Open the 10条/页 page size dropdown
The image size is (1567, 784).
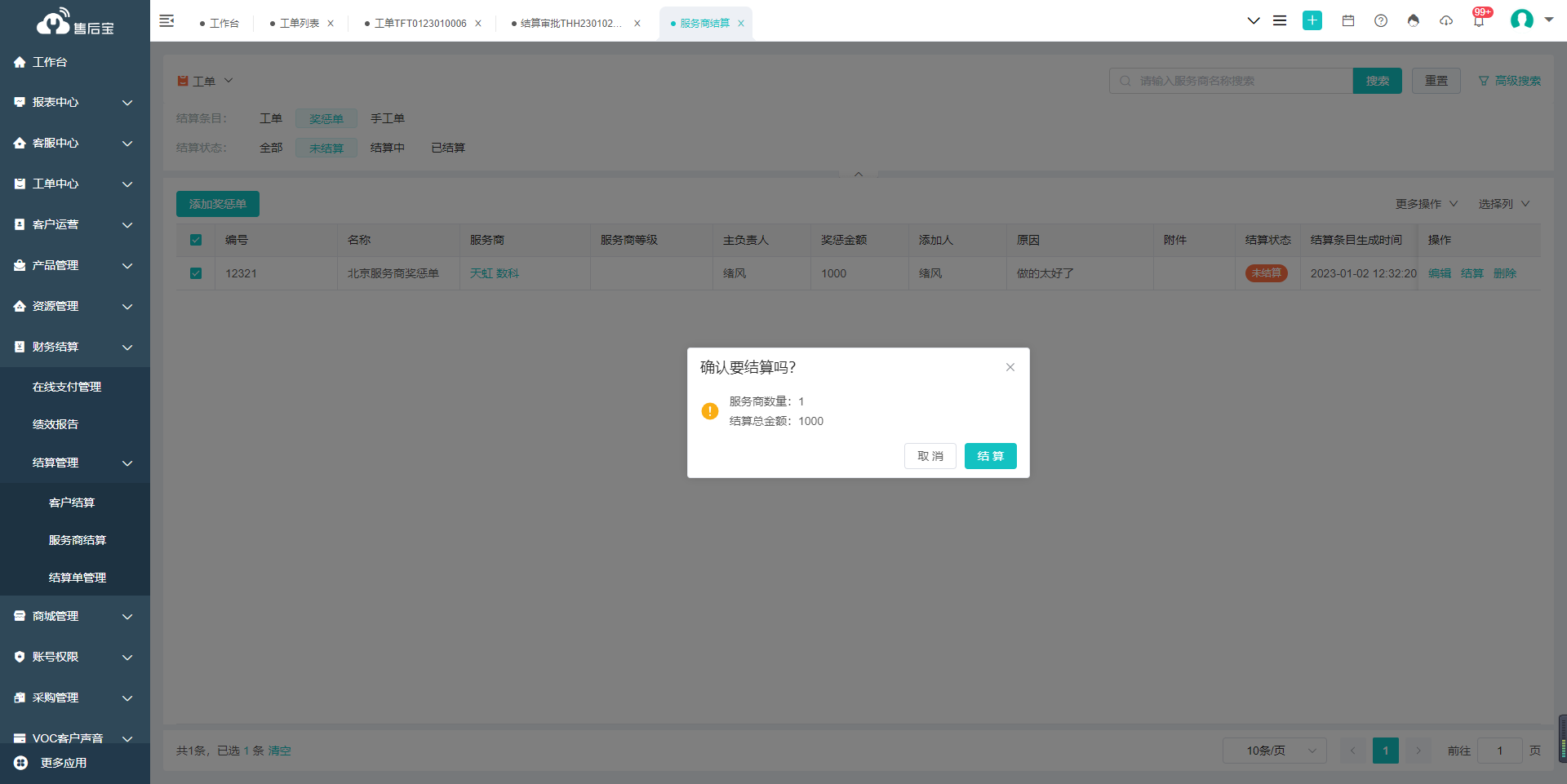click(x=1275, y=751)
